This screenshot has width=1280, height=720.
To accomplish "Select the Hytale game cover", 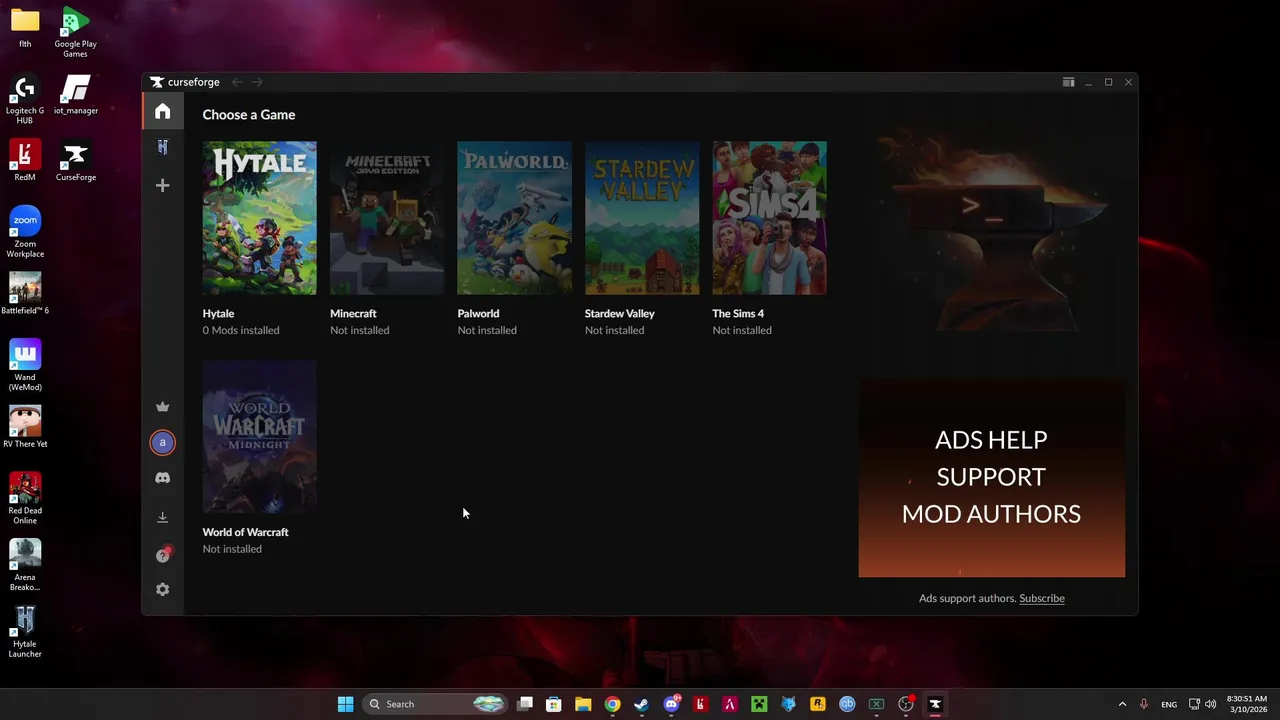I will 259,218.
